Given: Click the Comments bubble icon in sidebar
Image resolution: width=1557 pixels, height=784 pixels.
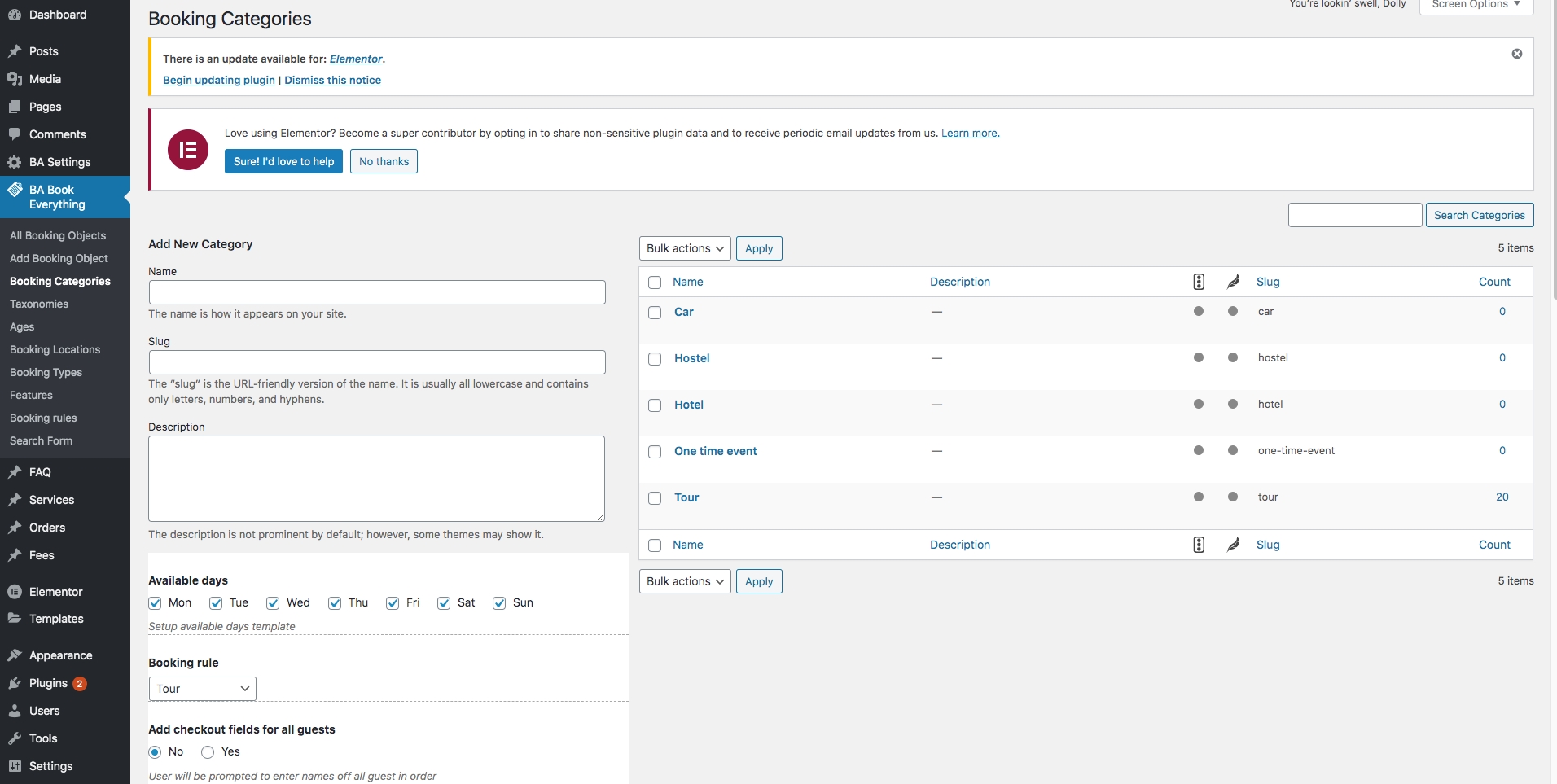Looking at the screenshot, I should pos(15,134).
